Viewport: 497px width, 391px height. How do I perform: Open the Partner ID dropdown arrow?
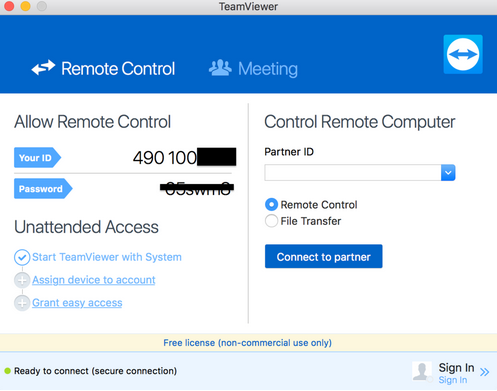click(448, 173)
